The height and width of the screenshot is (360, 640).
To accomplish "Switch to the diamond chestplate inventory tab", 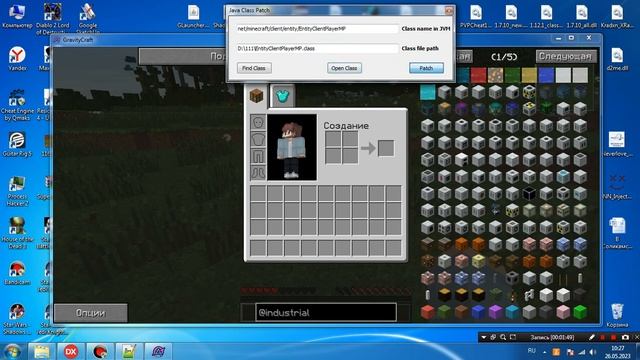I will coord(282,96).
